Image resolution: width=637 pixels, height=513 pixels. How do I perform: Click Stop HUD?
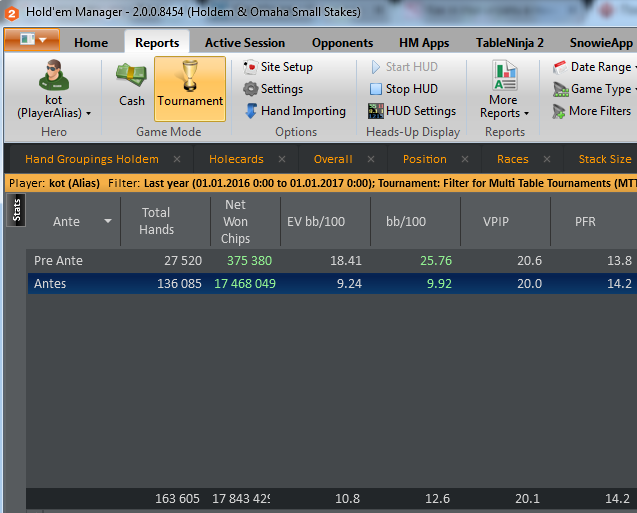tap(404, 89)
